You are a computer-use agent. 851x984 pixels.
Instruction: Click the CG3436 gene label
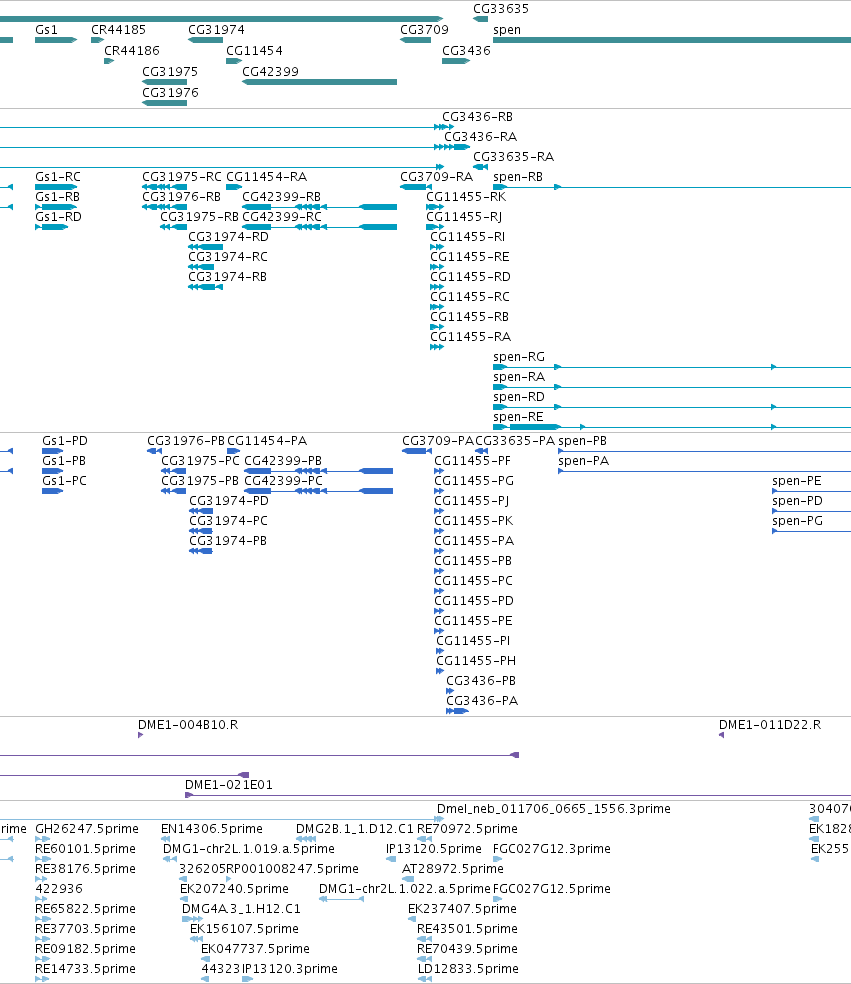point(466,50)
